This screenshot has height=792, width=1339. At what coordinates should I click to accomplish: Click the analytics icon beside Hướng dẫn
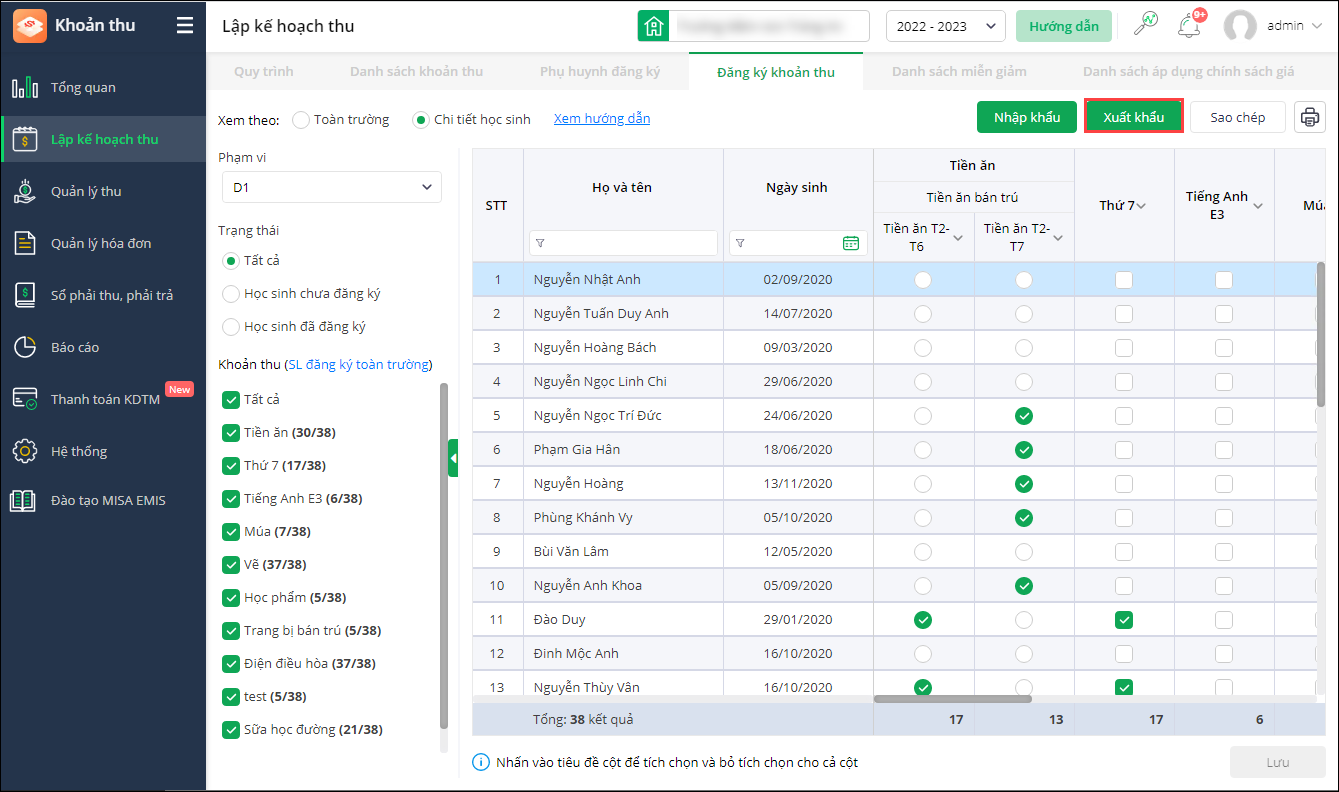tap(1145, 26)
